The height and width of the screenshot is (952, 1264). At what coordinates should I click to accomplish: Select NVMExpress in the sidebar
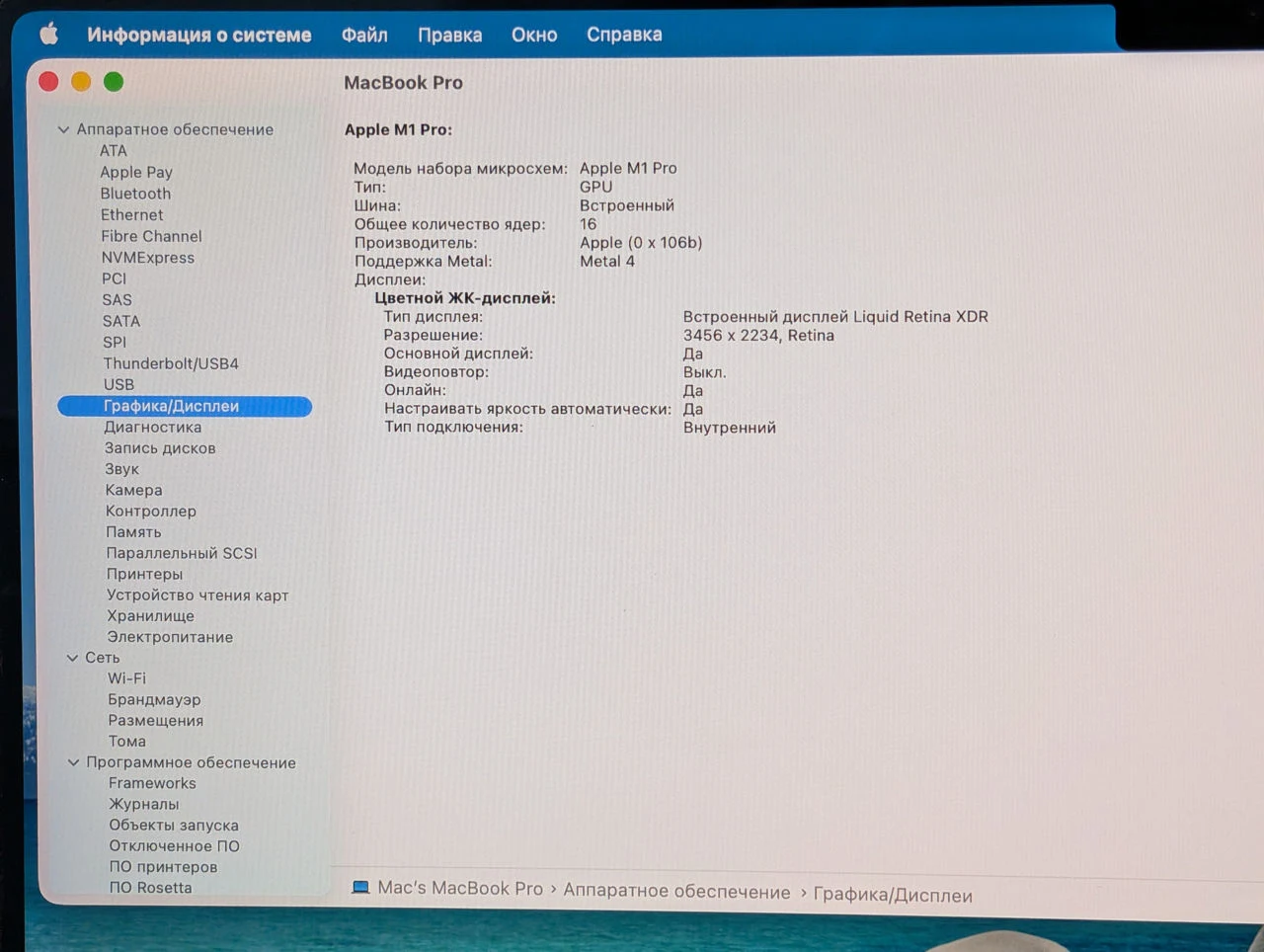[148, 258]
